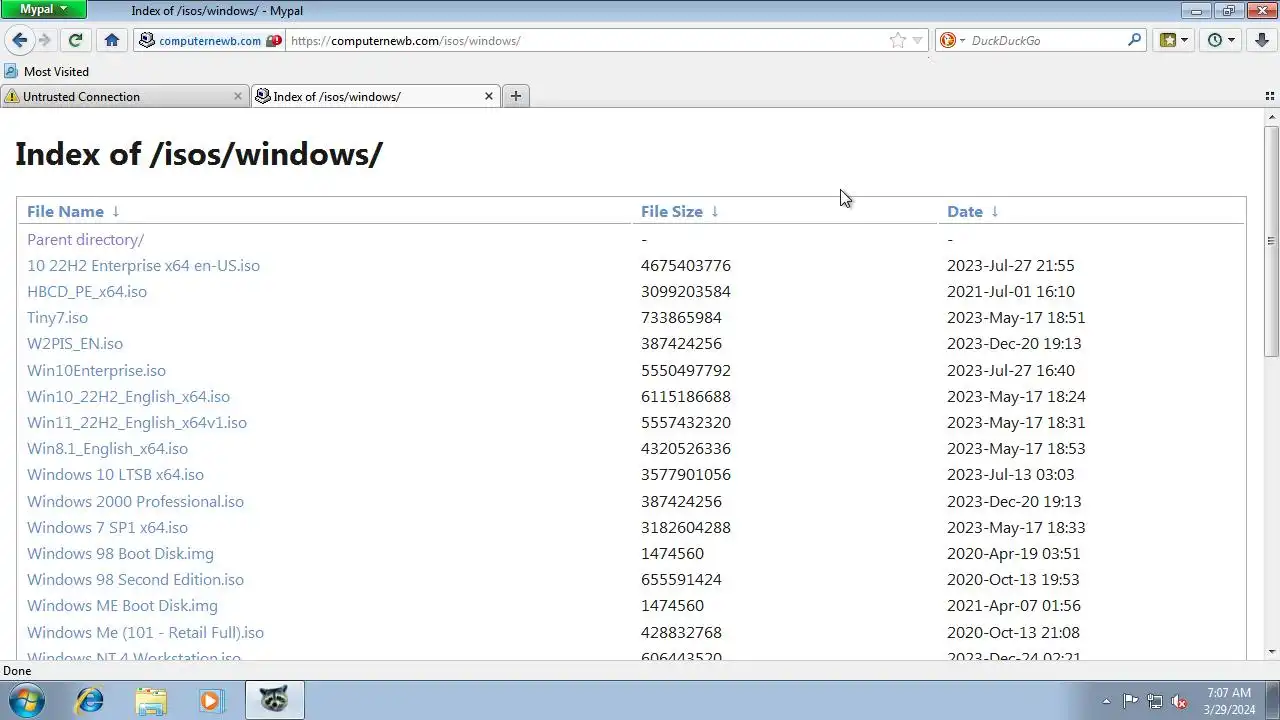
Task: Open the Mypal application menu
Action: (44, 9)
